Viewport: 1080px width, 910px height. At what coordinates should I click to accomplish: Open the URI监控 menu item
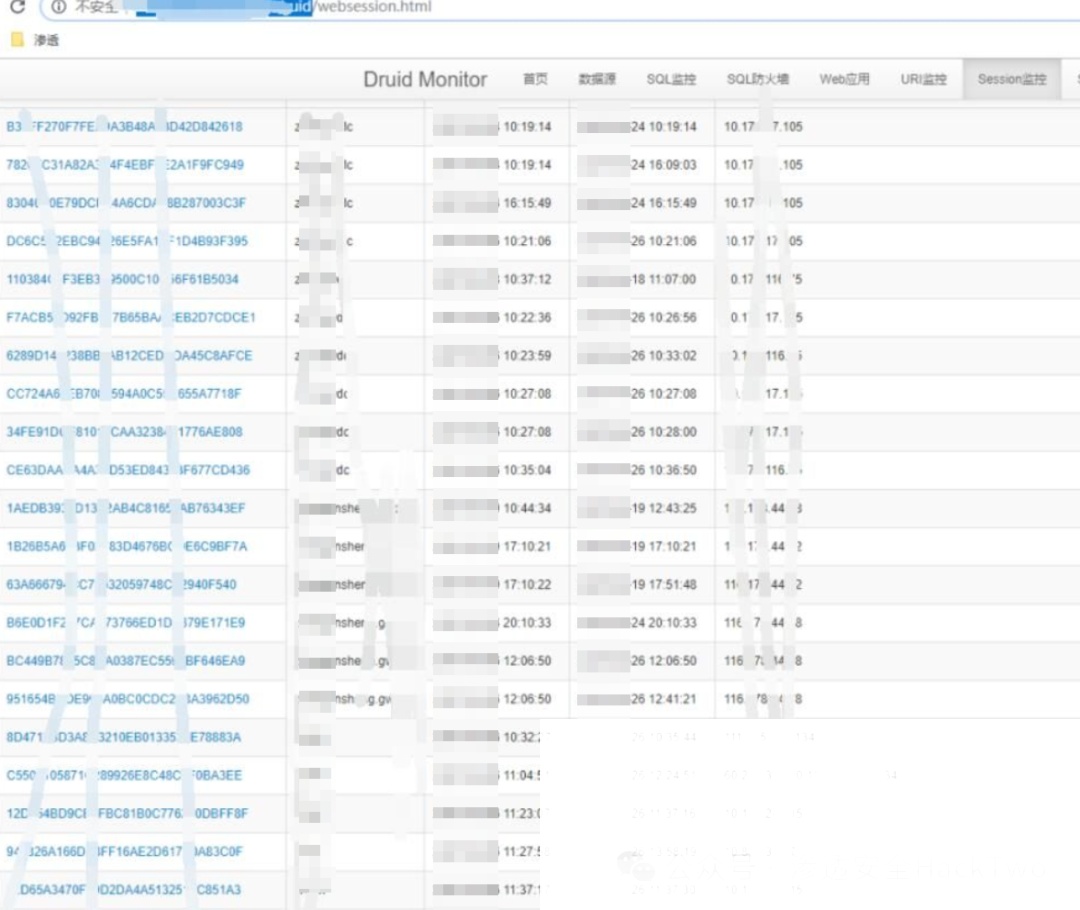924,79
